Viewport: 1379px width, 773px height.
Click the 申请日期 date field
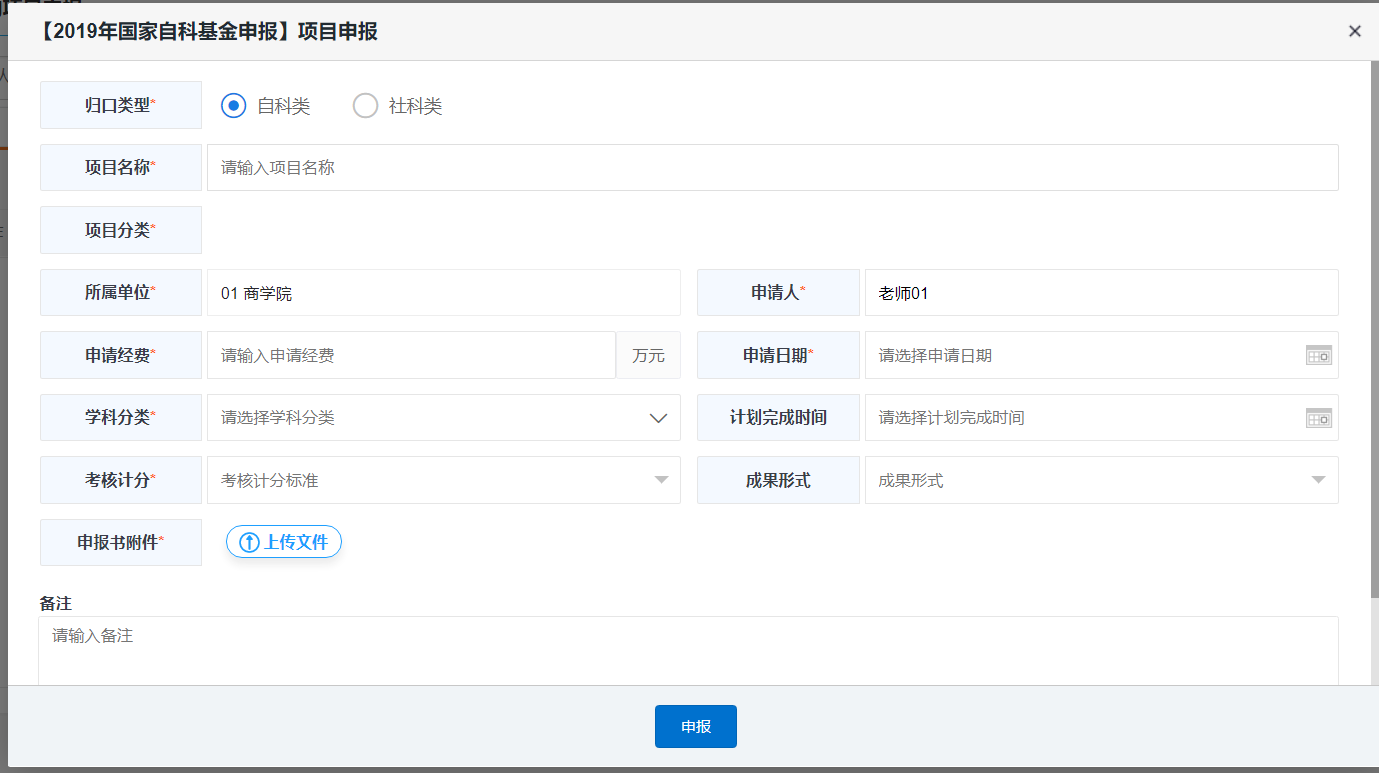[x=1085, y=355]
